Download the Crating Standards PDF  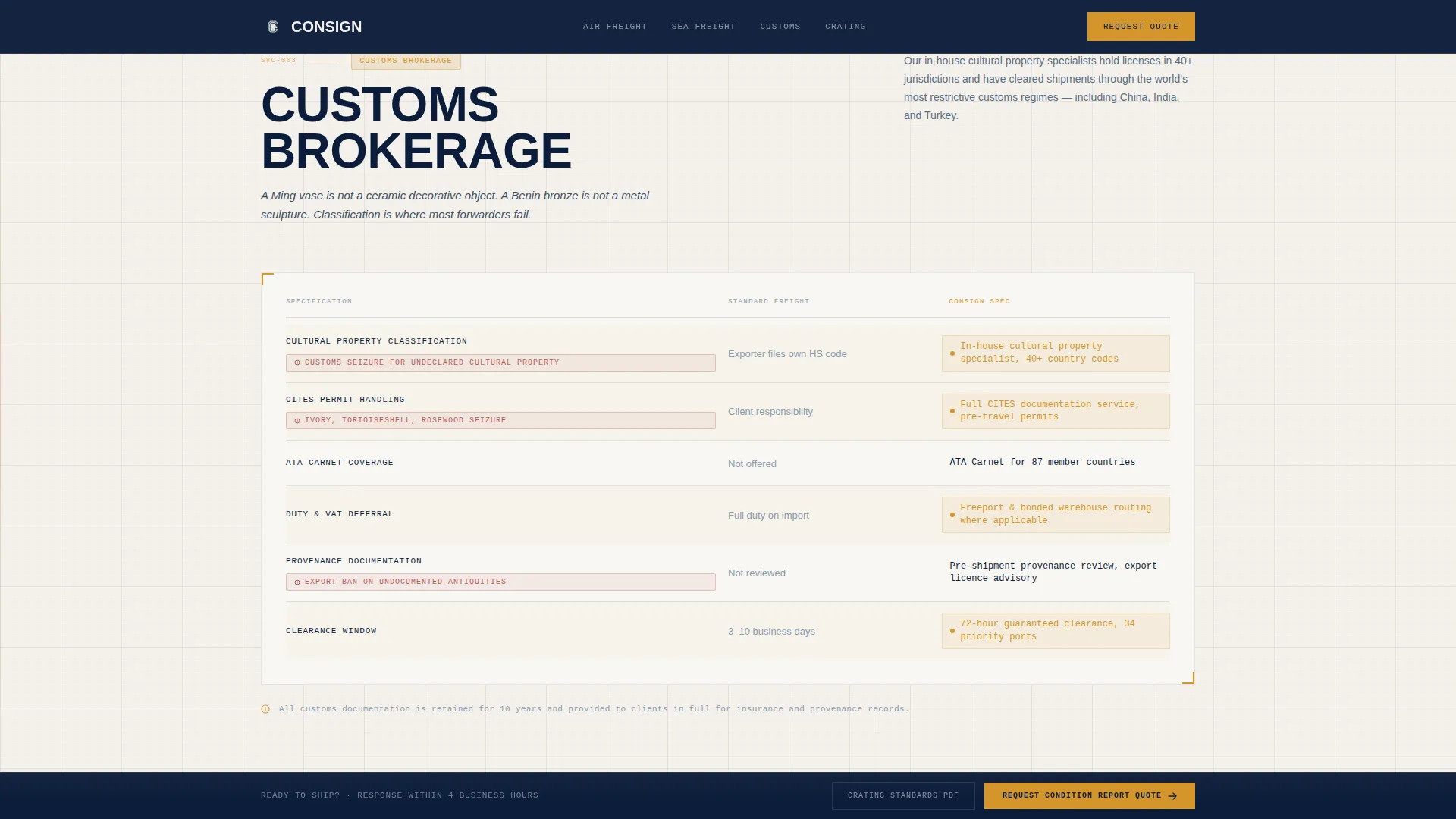pyautogui.click(x=903, y=796)
